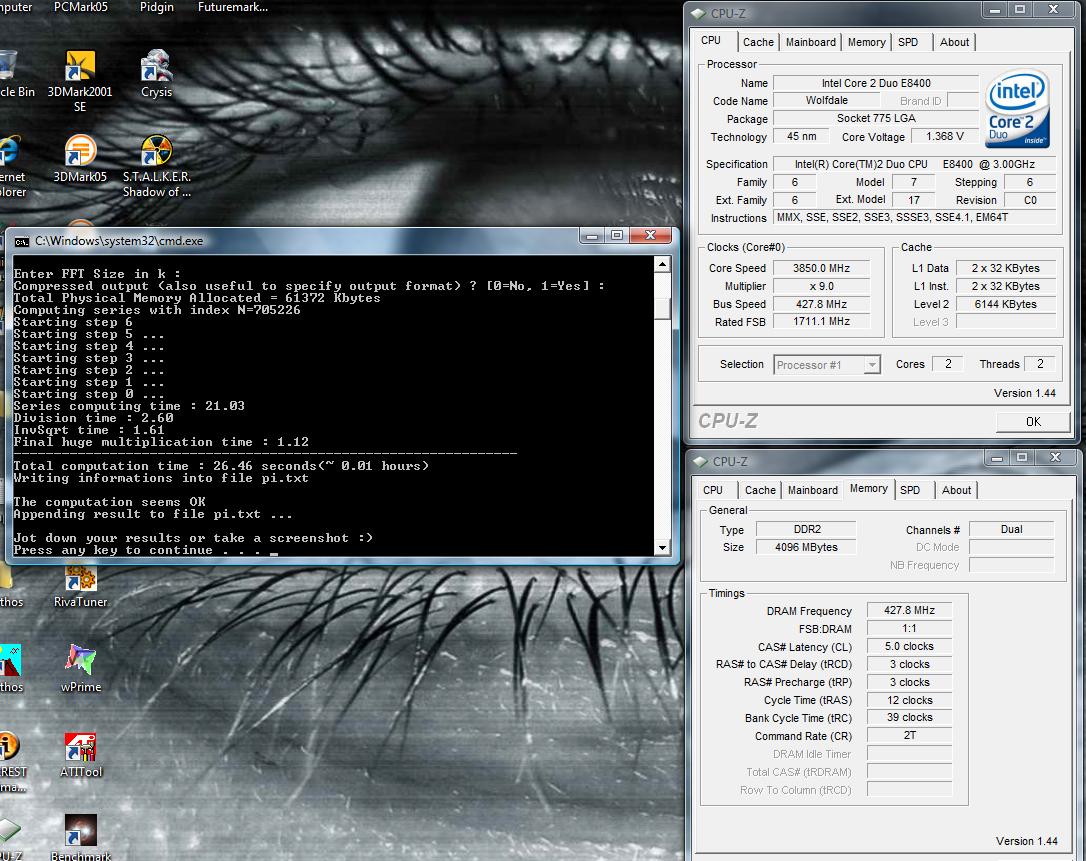Open the Futuremark desktop label
Image resolution: width=1086 pixels, height=861 pixels.
point(233,7)
